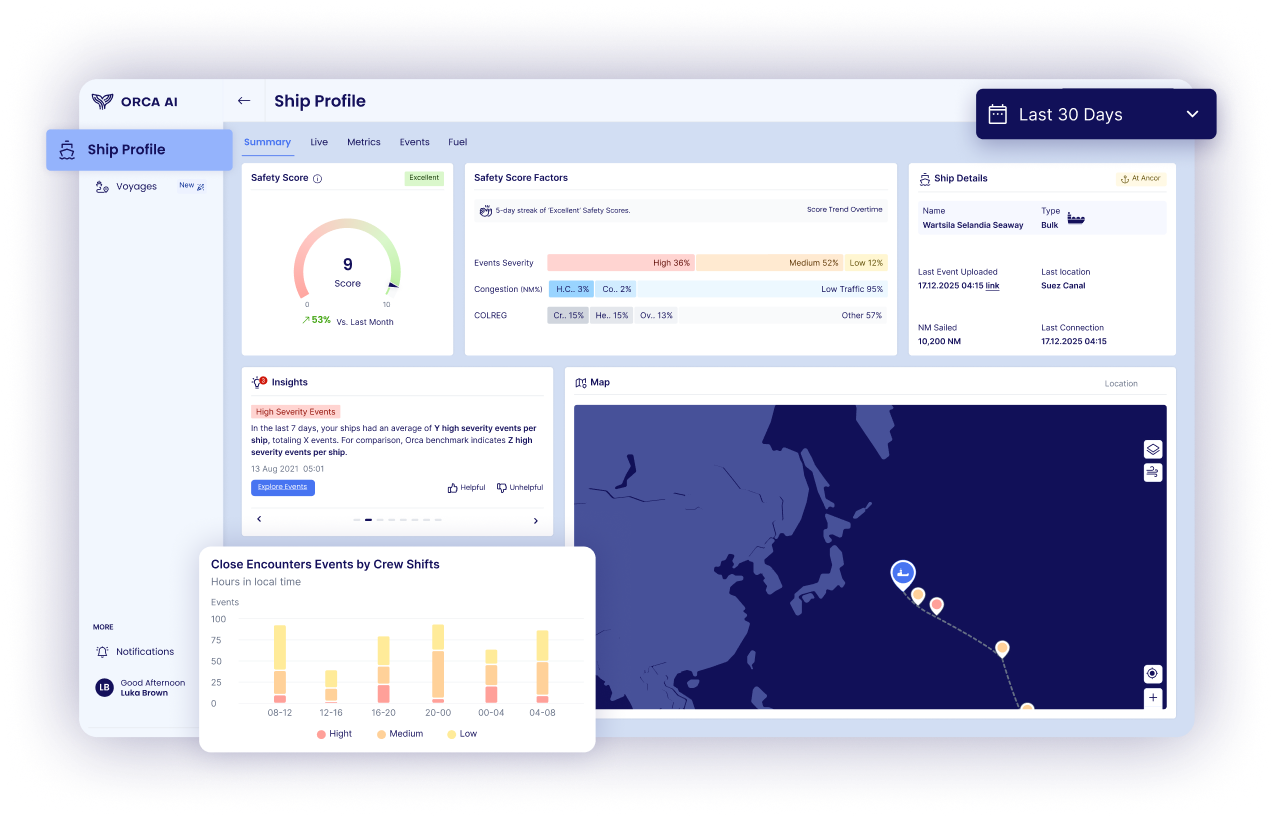Mark insight as Helpful

[x=466, y=488]
